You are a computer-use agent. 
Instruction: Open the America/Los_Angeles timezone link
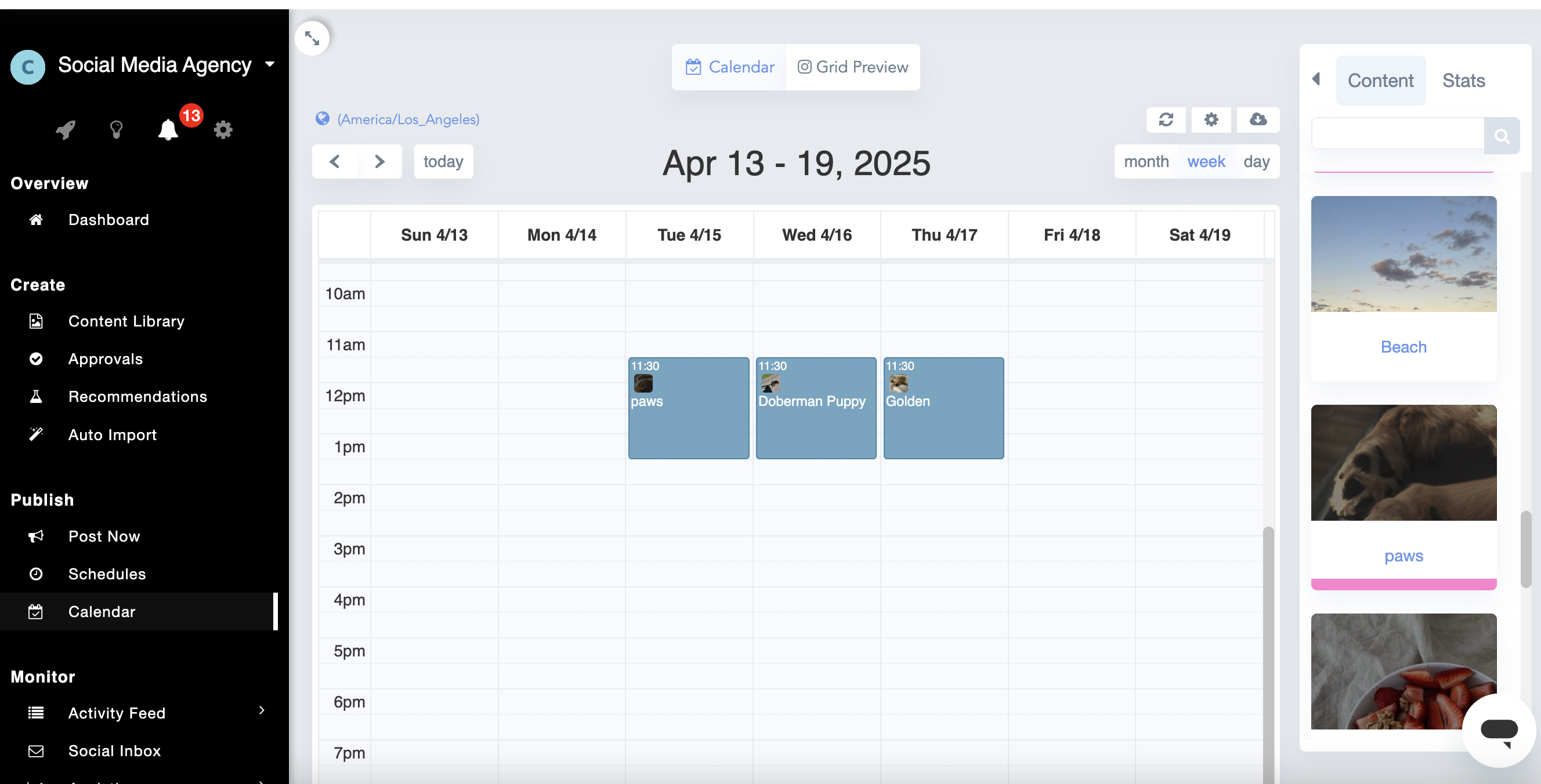(407, 119)
